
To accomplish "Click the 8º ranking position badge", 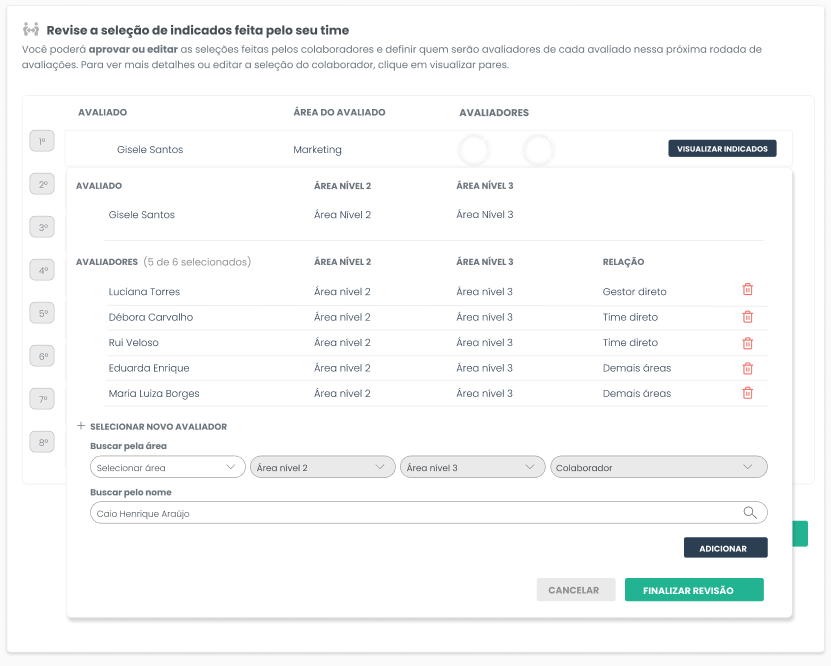I will click(42, 441).
